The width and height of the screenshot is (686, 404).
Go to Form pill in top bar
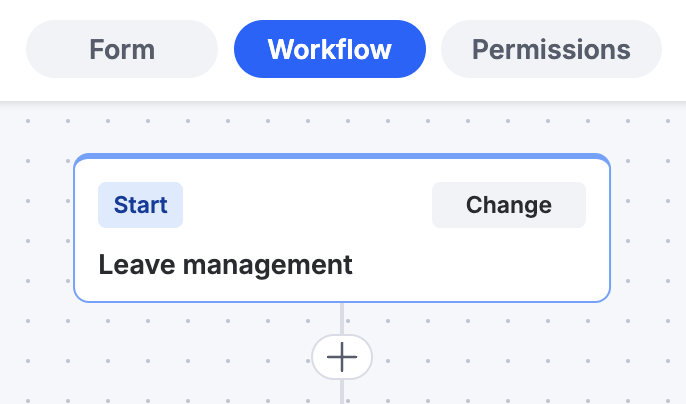point(122,49)
